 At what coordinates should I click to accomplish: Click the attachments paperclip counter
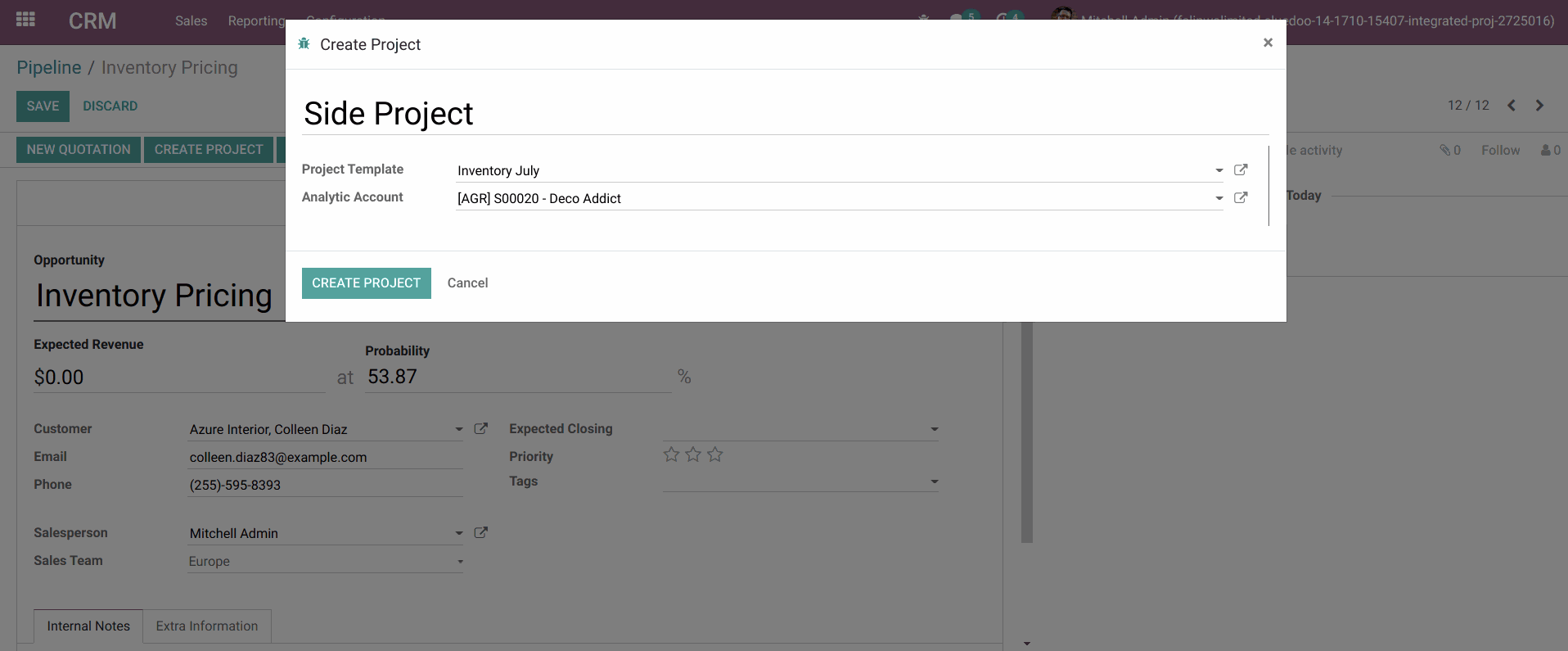click(1450, 150)
